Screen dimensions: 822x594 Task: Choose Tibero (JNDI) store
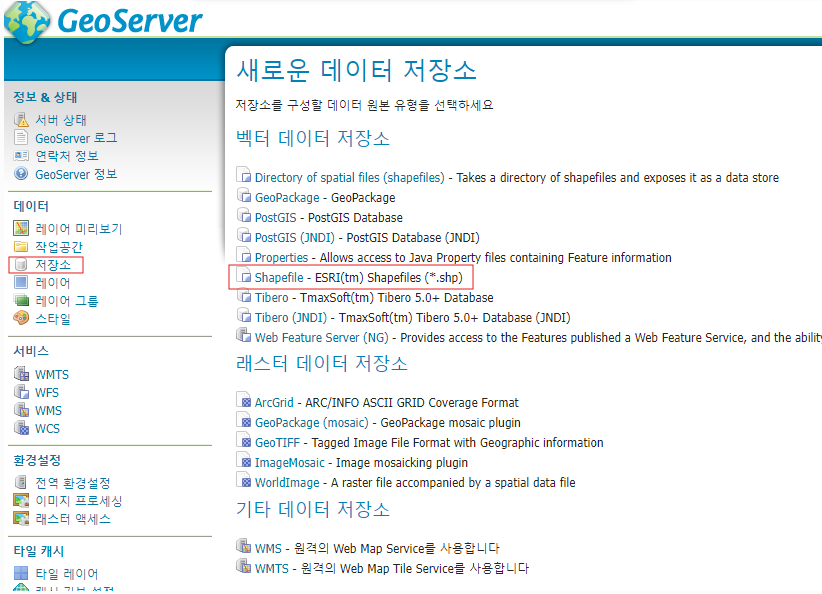pos(291,317)
